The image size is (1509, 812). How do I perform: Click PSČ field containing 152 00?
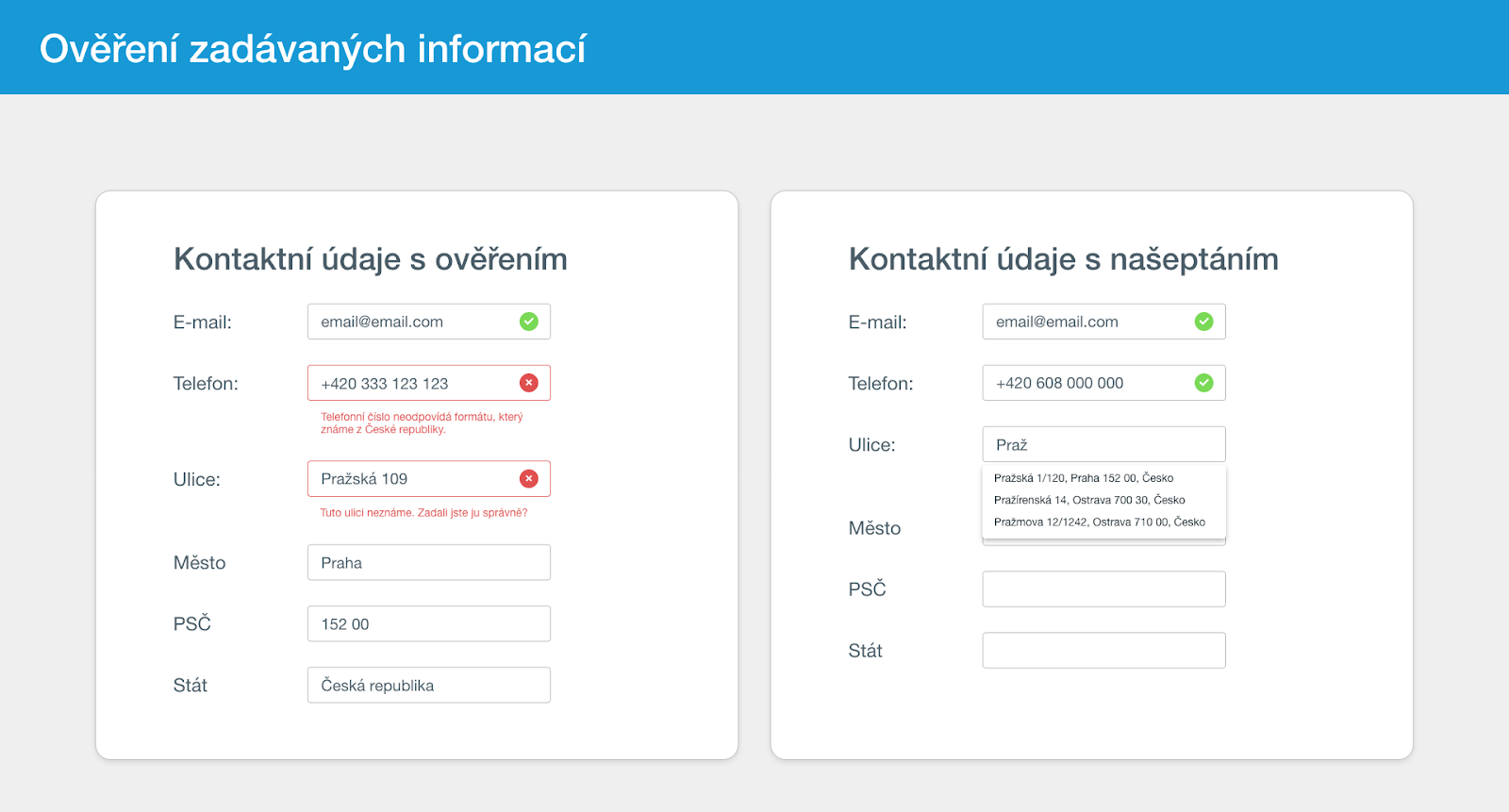[429, 623]
